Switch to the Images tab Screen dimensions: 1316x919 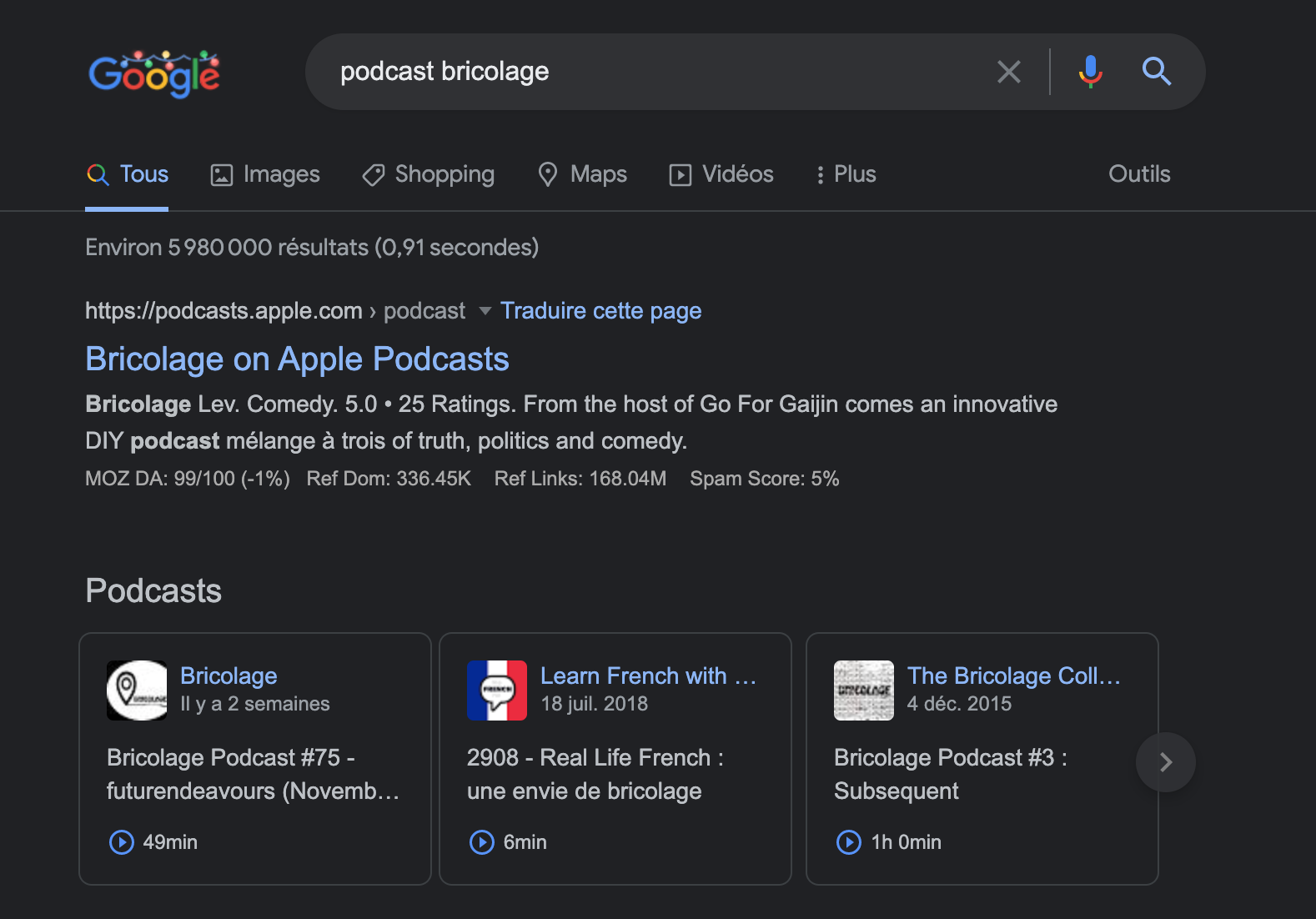pyautogui.click(x=264, y=174)
